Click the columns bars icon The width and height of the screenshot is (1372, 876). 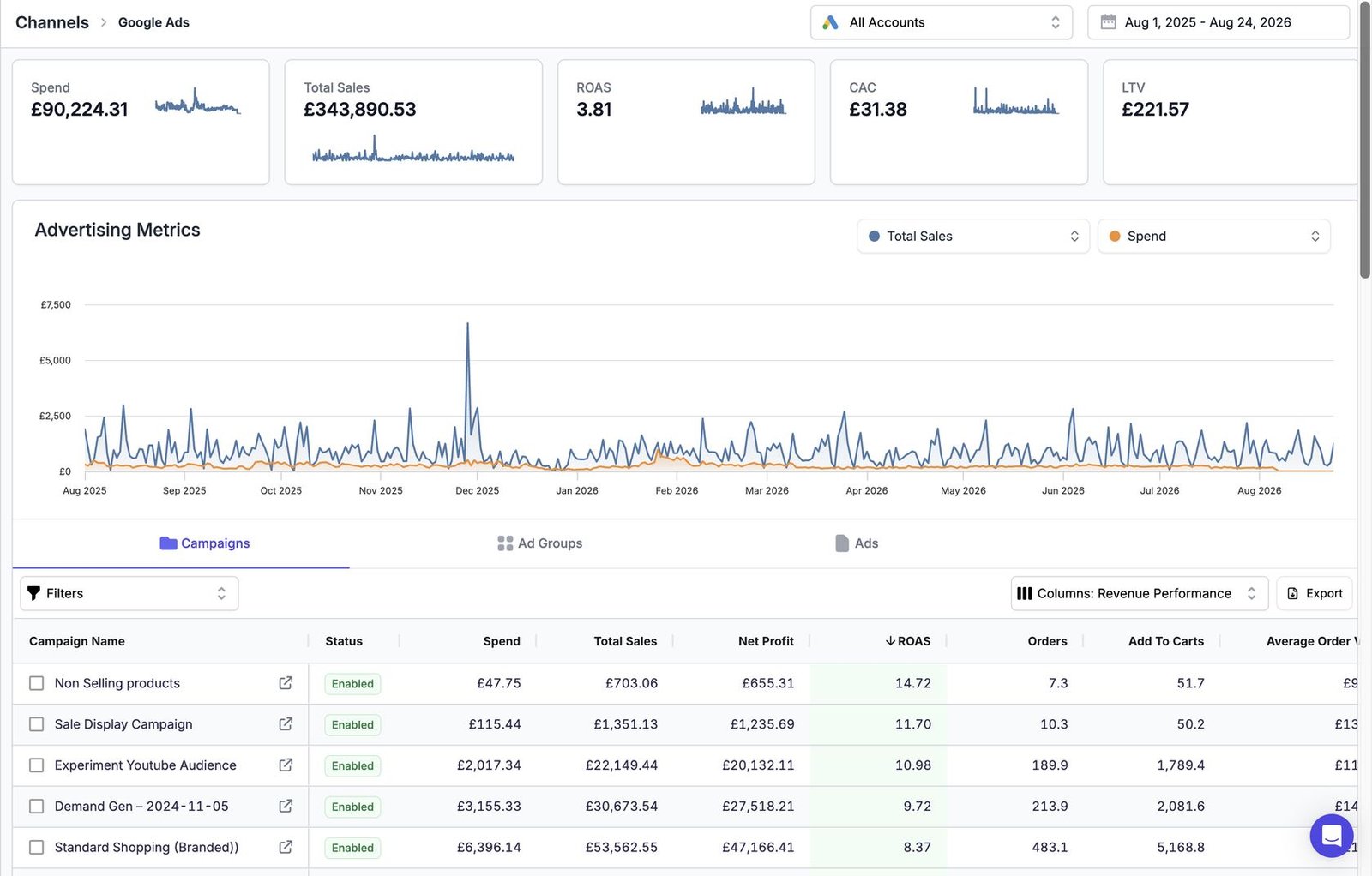point(1025,593)
